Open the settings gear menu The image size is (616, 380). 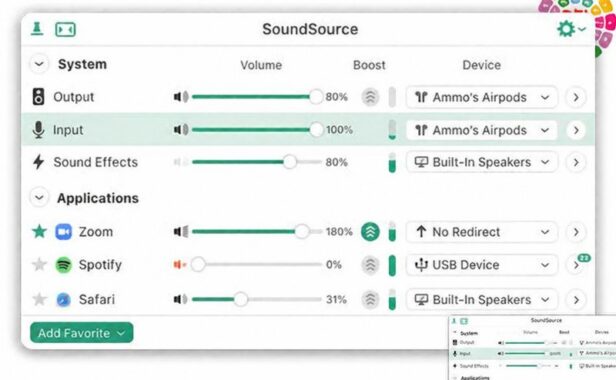pyautogui.click(x=571, y=29)
